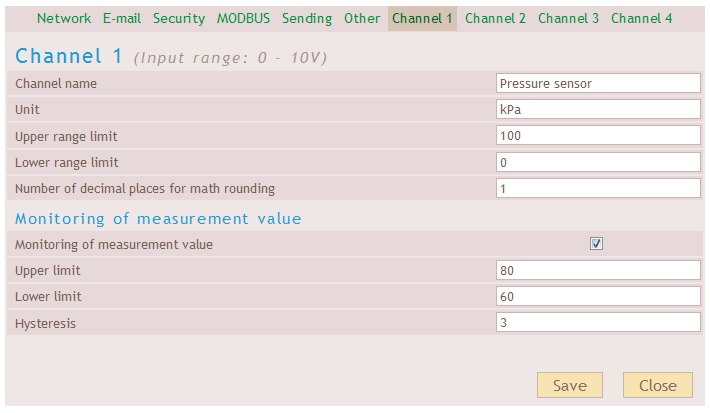This screenshot has width=710, height=413.
Task: Open the Channel 3 tab
Action: pos(568,19)
